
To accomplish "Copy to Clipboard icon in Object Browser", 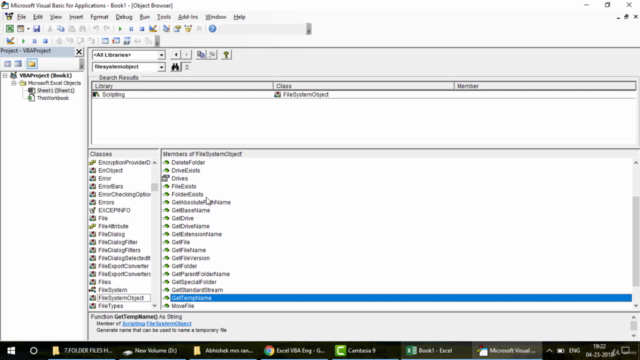I will [x=201, y=54].
